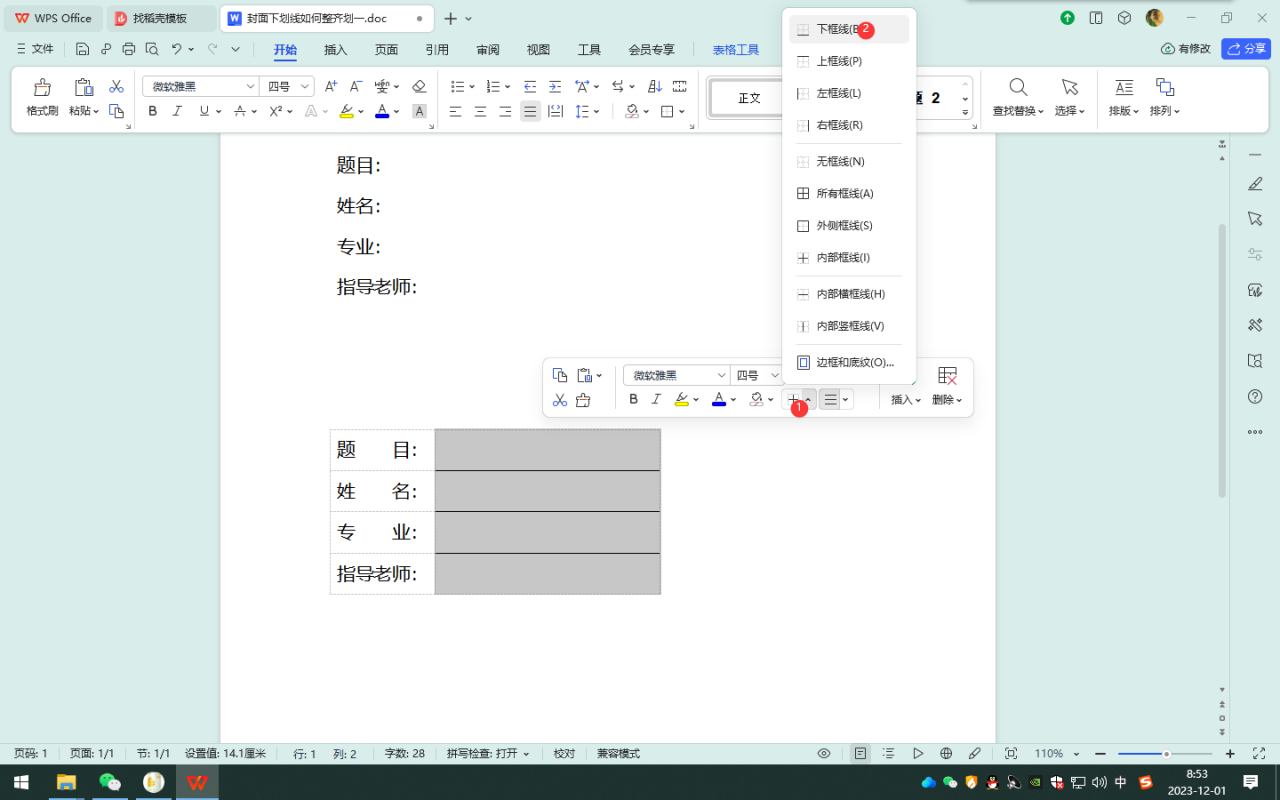Select No Border (无框线) from the border menu

pyautogui.click(x=849, y=161)
